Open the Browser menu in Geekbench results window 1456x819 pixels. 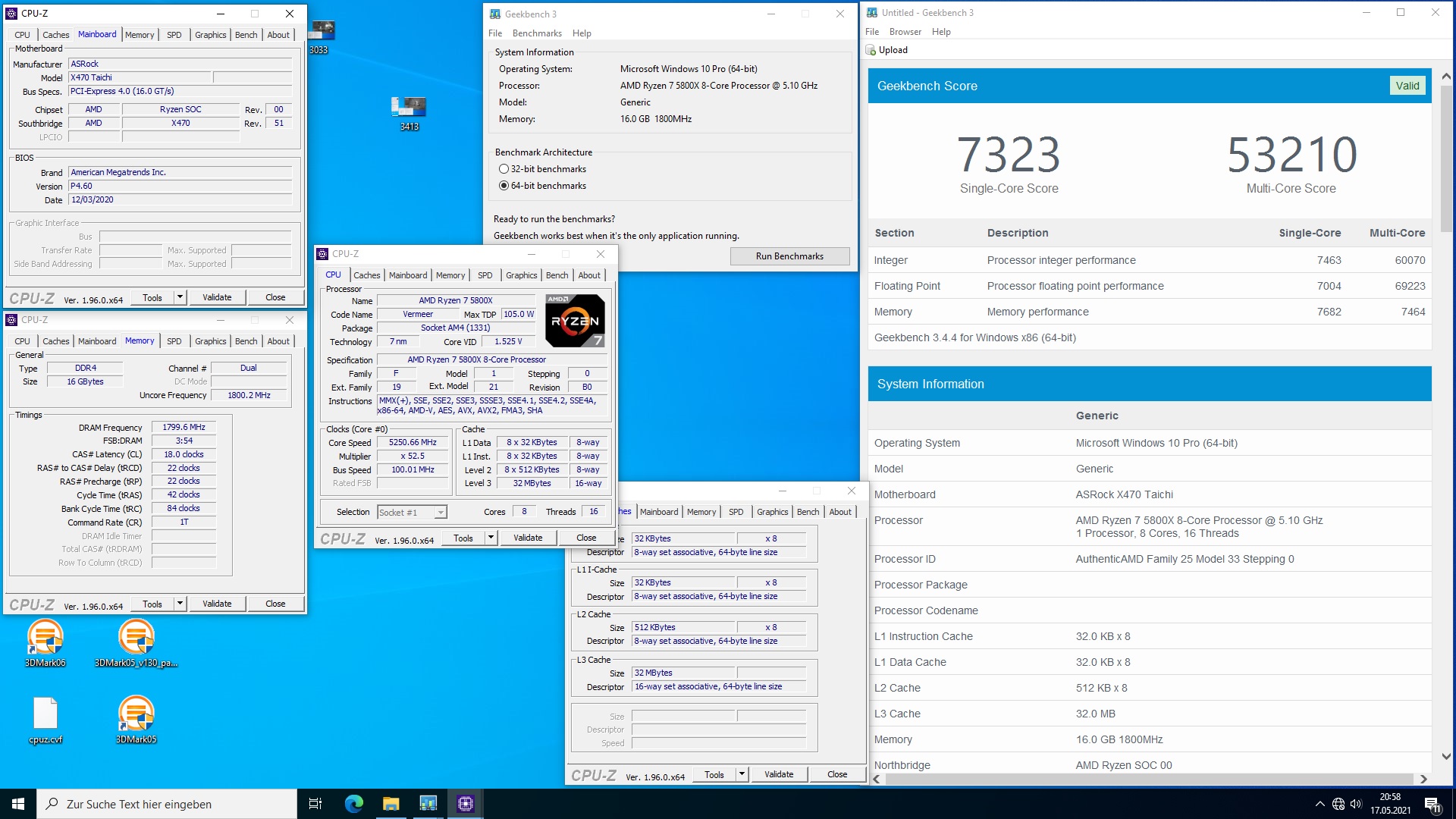pyautogui.click(x=905, y=32)
